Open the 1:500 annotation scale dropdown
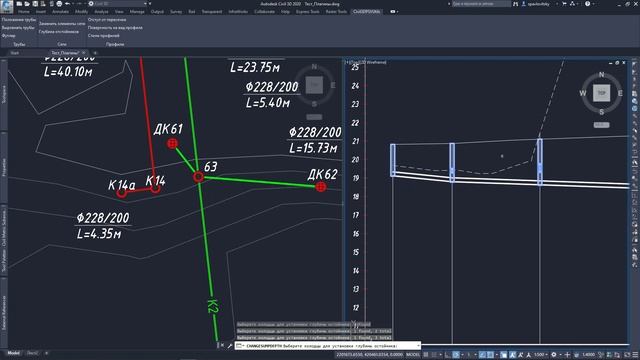The image size is (640, 360). (x=542, y=355)
